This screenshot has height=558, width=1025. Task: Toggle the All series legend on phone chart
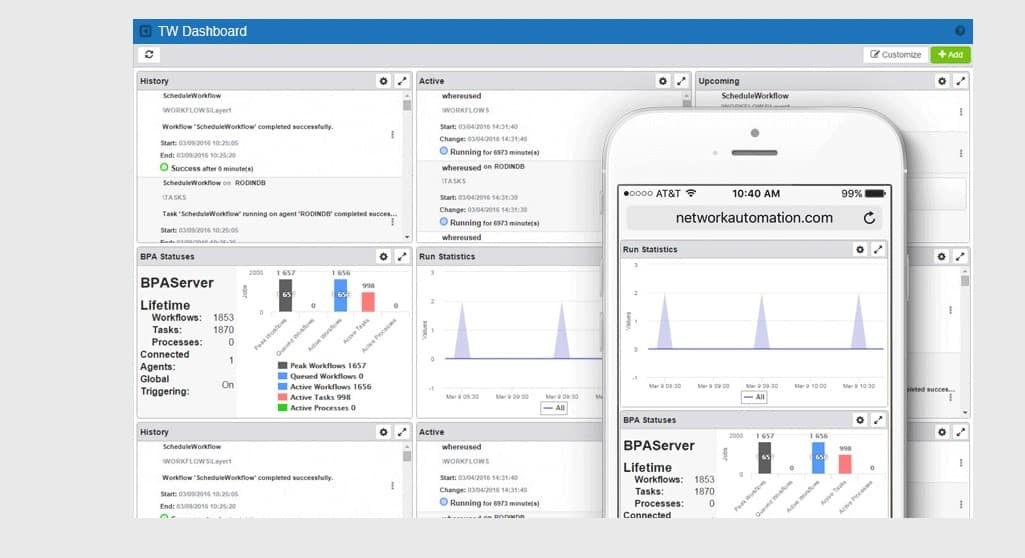[x=754, y=397]
